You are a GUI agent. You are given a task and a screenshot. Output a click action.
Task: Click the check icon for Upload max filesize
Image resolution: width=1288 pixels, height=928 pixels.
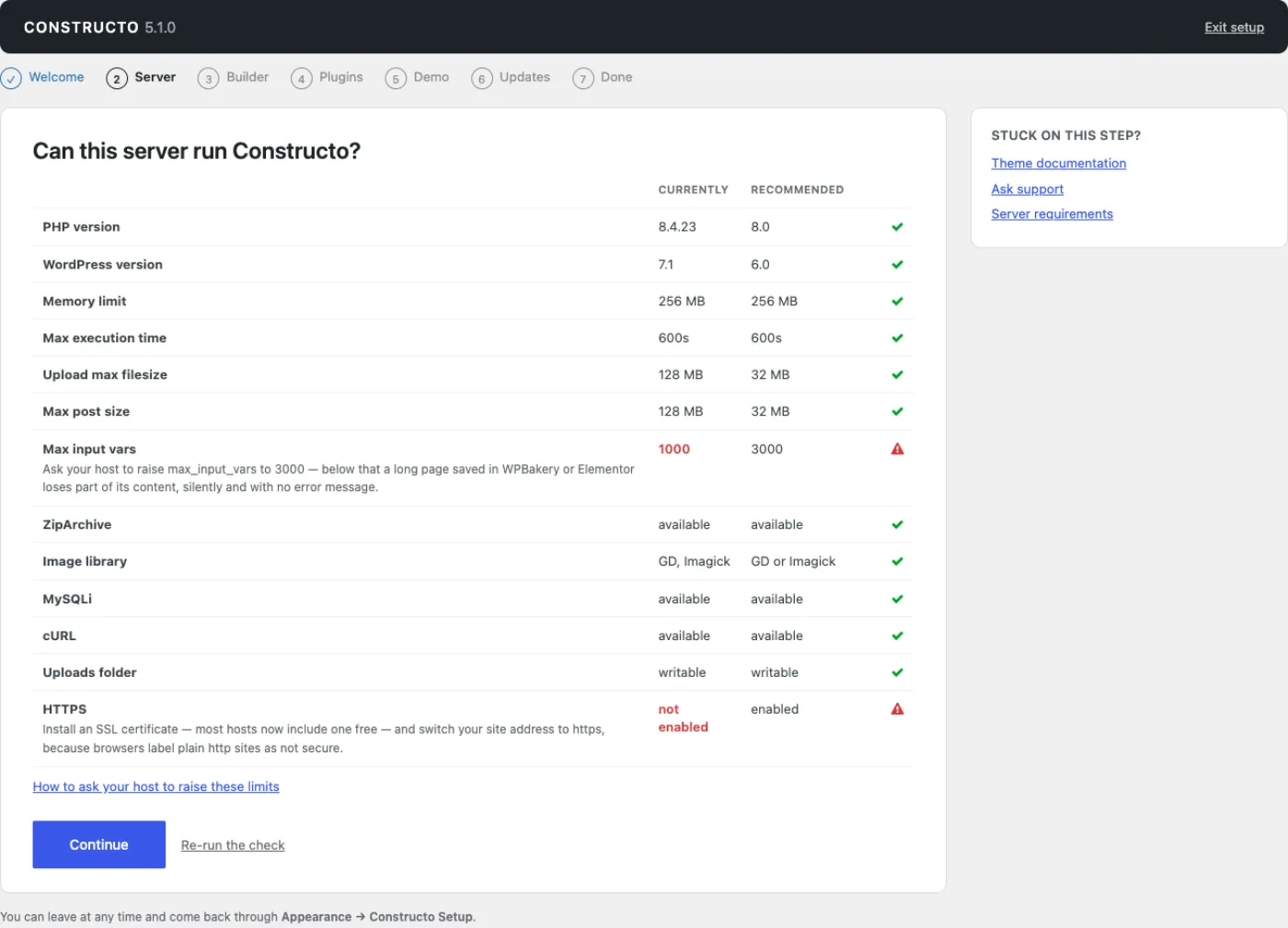[897, 375]
